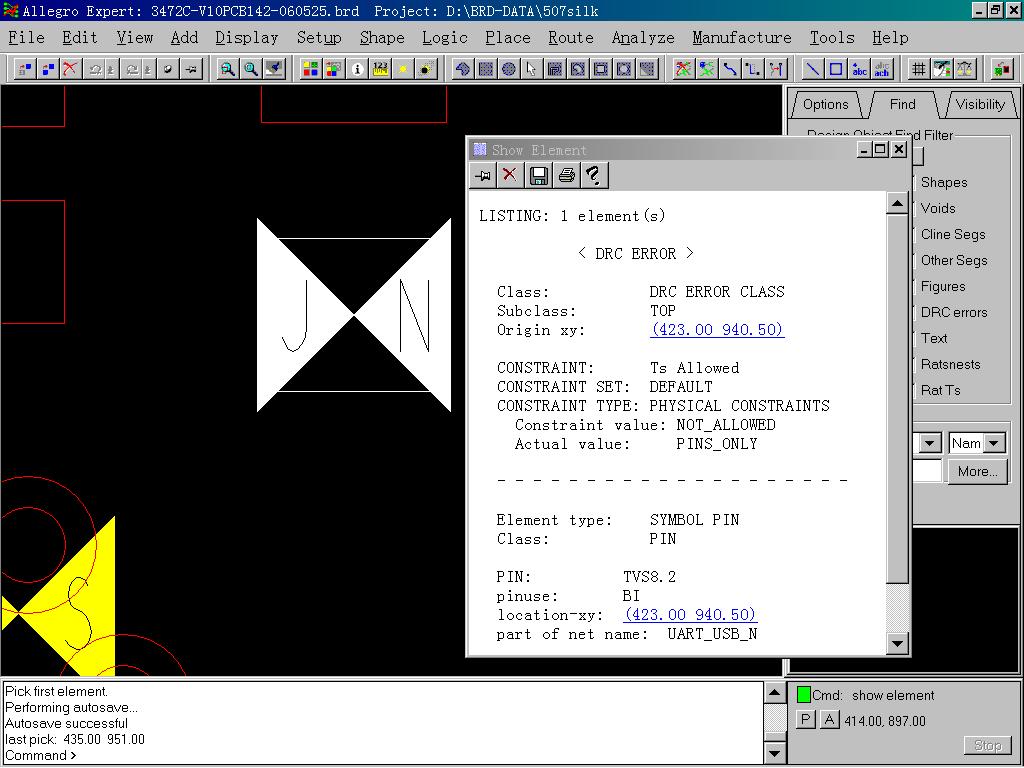
Task: Click the Highlight yellow sun icon
Action: (x=403, y=69)
